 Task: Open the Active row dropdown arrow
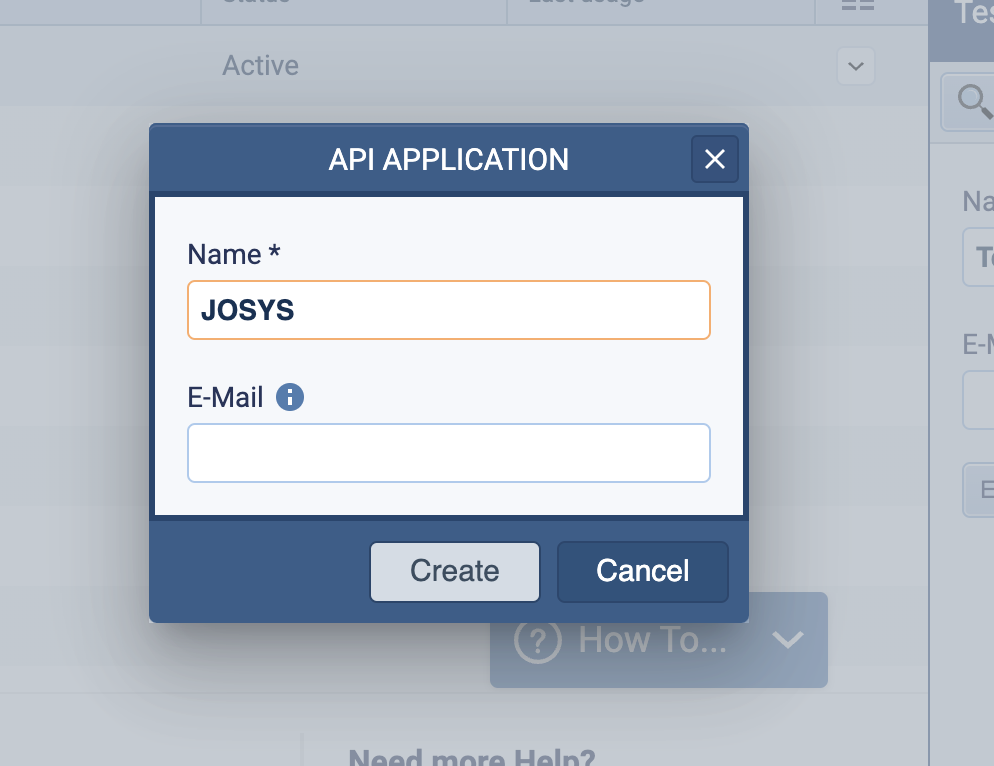click(x=855, y=66)
